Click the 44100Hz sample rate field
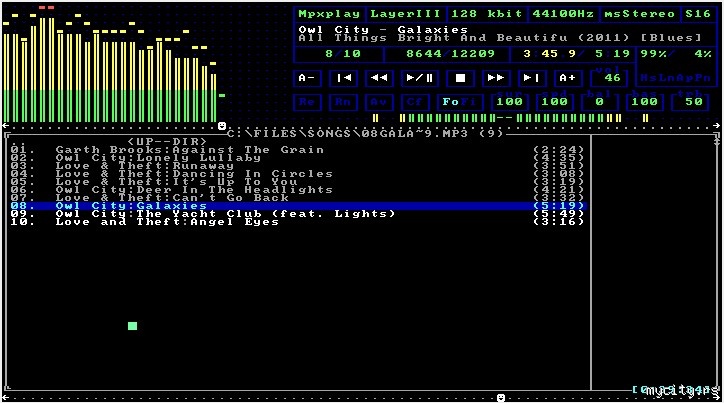Image resolution: width=724 pixels, height=403 pixels. pos(563,14)
